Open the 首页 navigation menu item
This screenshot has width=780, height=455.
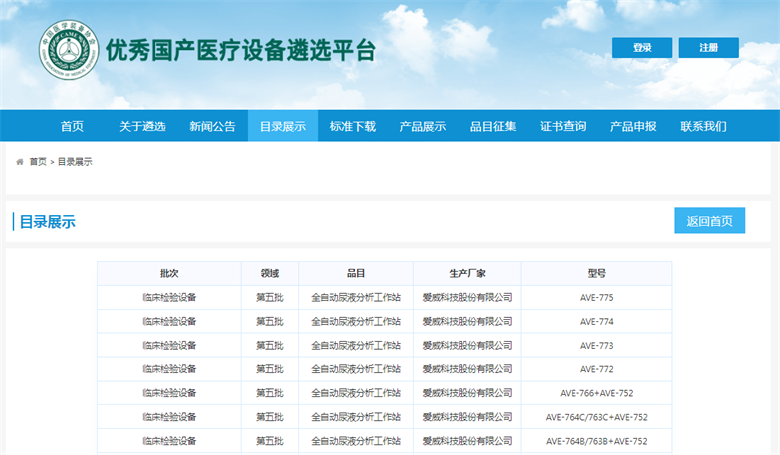tap(72, 126)
